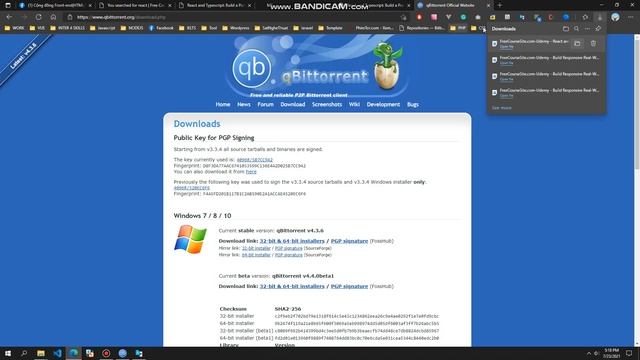Close the qBittorrent Official Website tab

(x=488, y=5)
